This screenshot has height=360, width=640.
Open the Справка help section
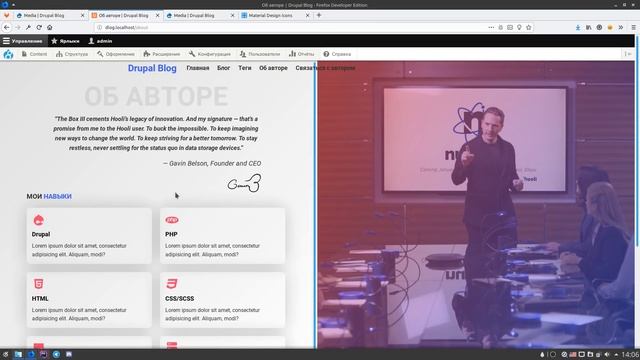(337, 54)
